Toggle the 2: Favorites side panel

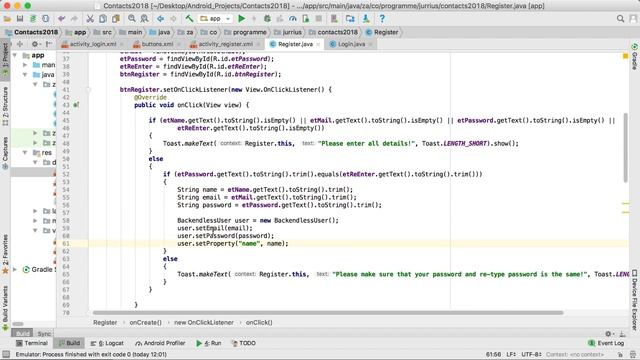5,254
